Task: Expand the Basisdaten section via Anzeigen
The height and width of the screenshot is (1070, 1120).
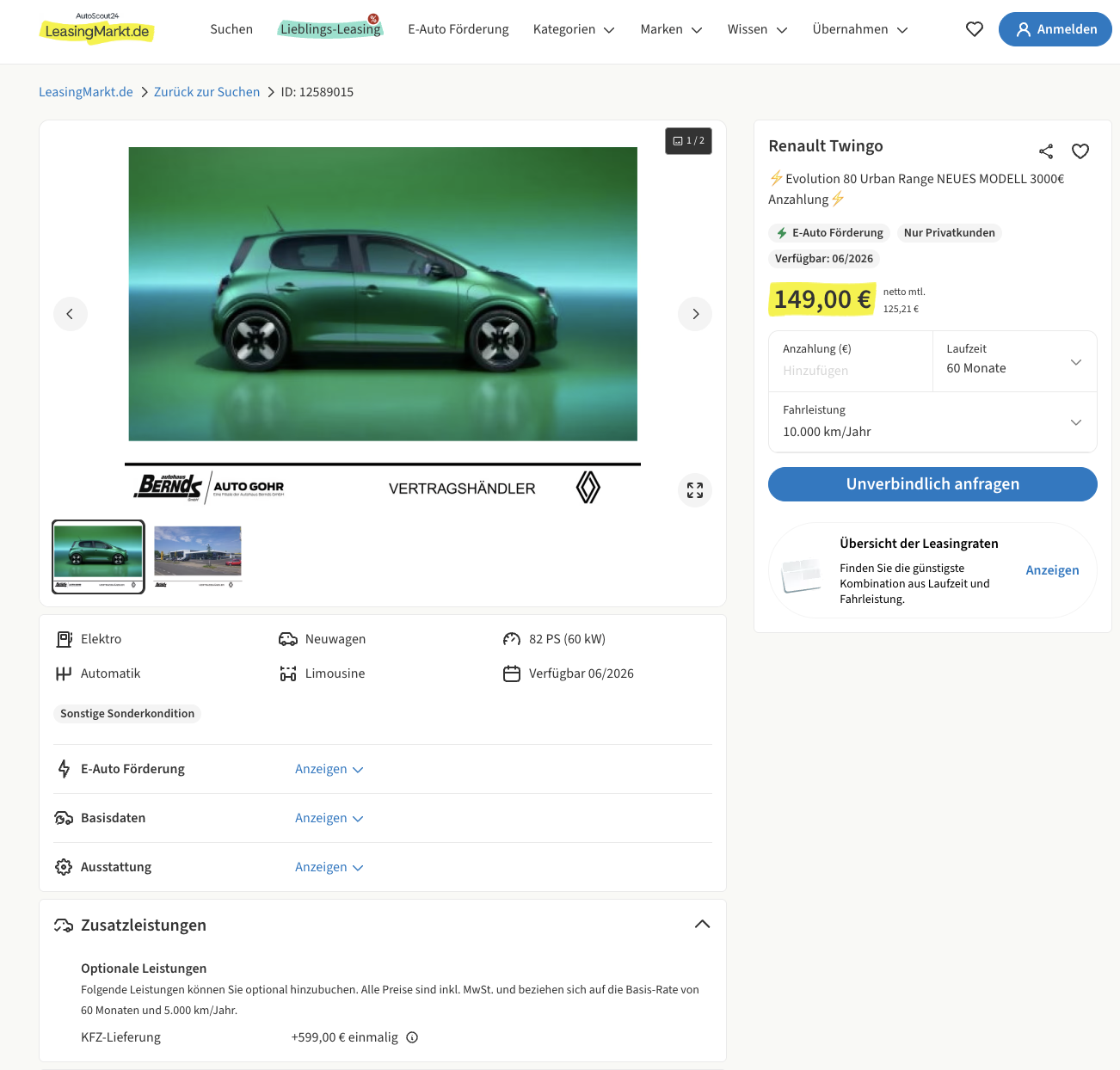Action: point(329,818)
